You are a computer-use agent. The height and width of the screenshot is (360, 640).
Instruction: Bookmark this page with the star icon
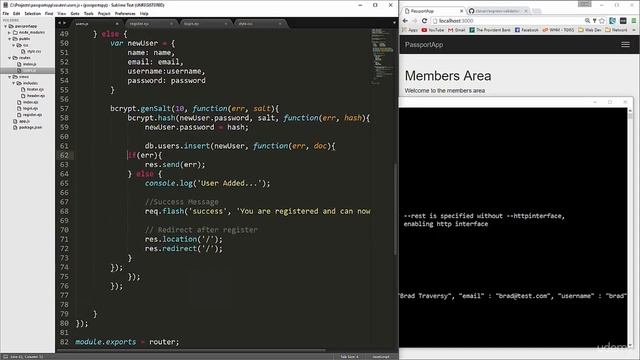[x=602, y=21]
